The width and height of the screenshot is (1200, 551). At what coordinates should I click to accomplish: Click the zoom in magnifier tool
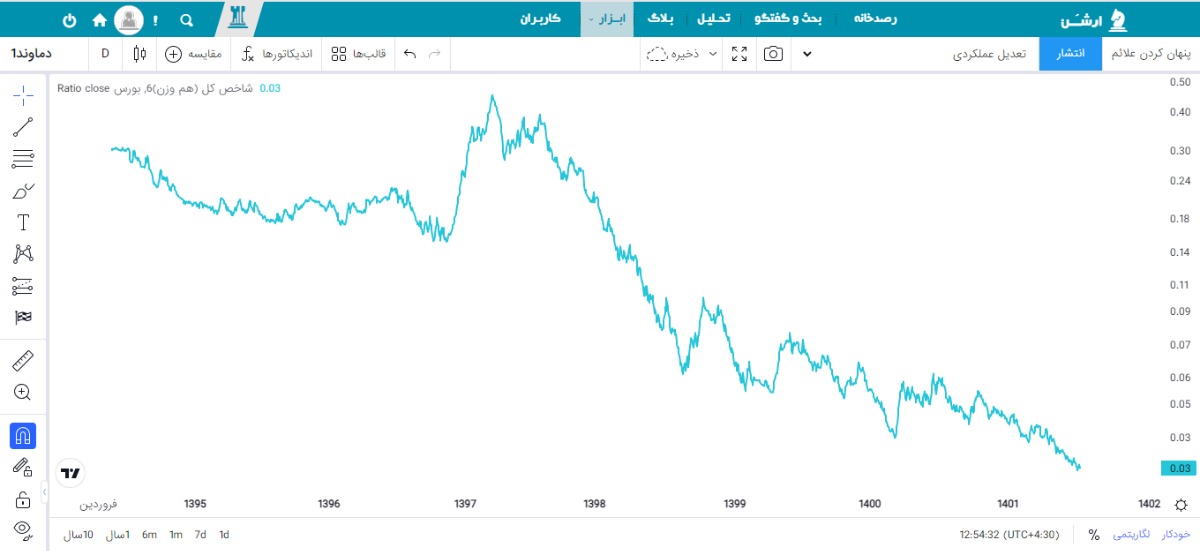(x=23, y=392)
